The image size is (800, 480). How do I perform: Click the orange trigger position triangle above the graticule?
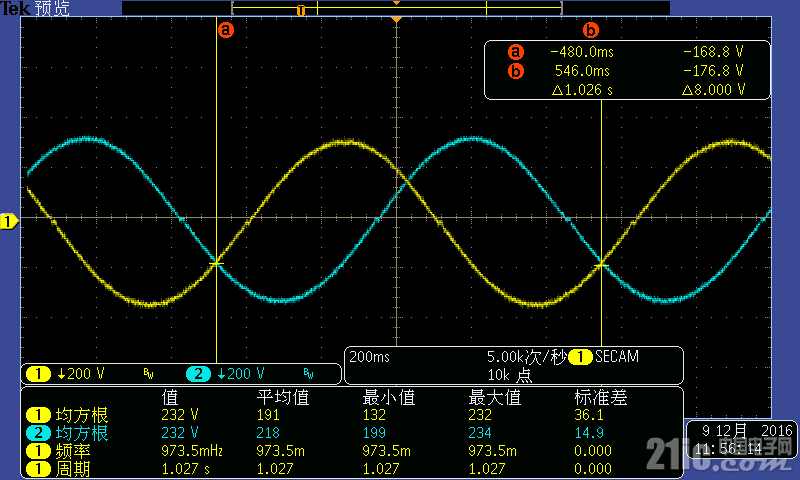(x=396, y=19)
